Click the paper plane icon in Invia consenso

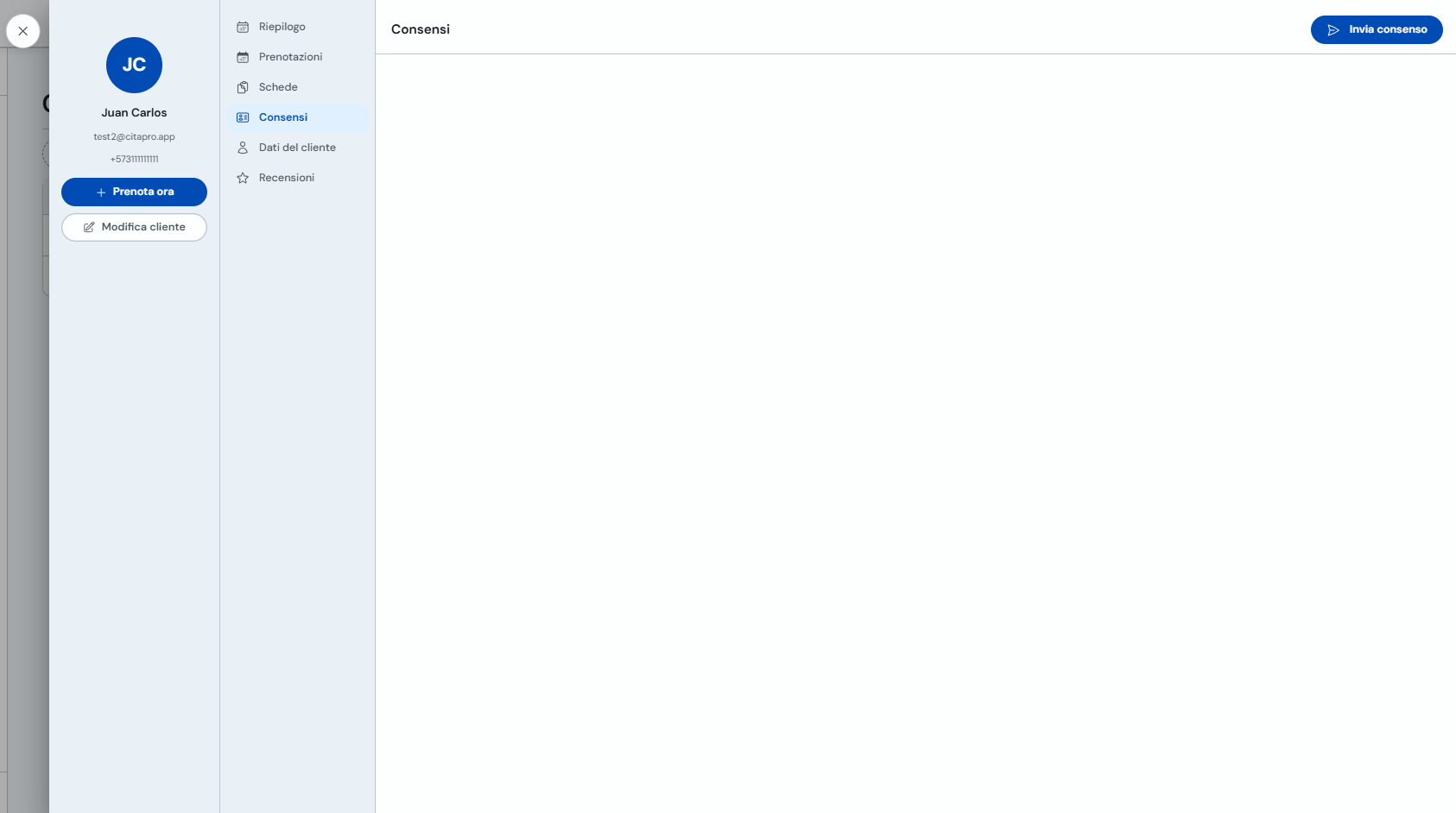(x=1333, y=30)
